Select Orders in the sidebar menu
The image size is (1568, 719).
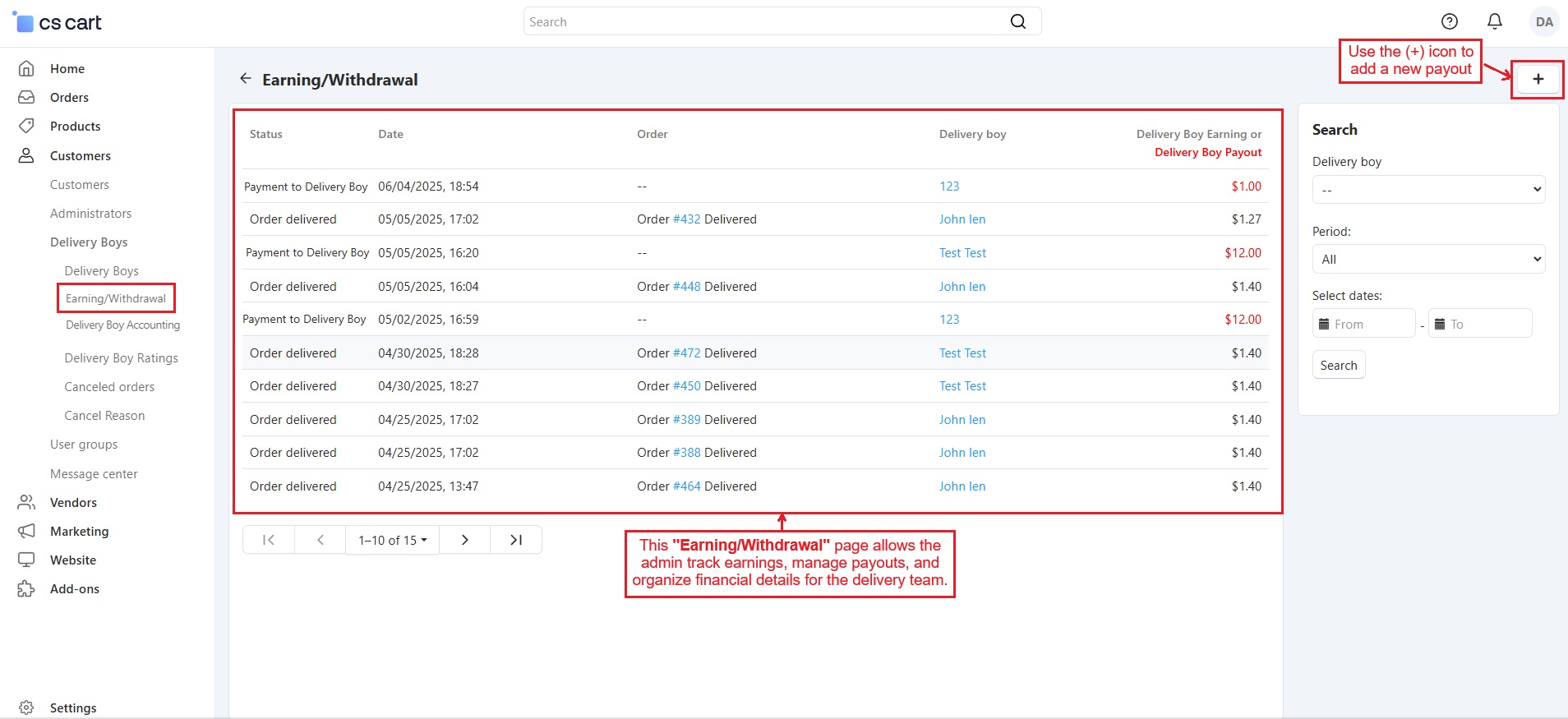69,98
